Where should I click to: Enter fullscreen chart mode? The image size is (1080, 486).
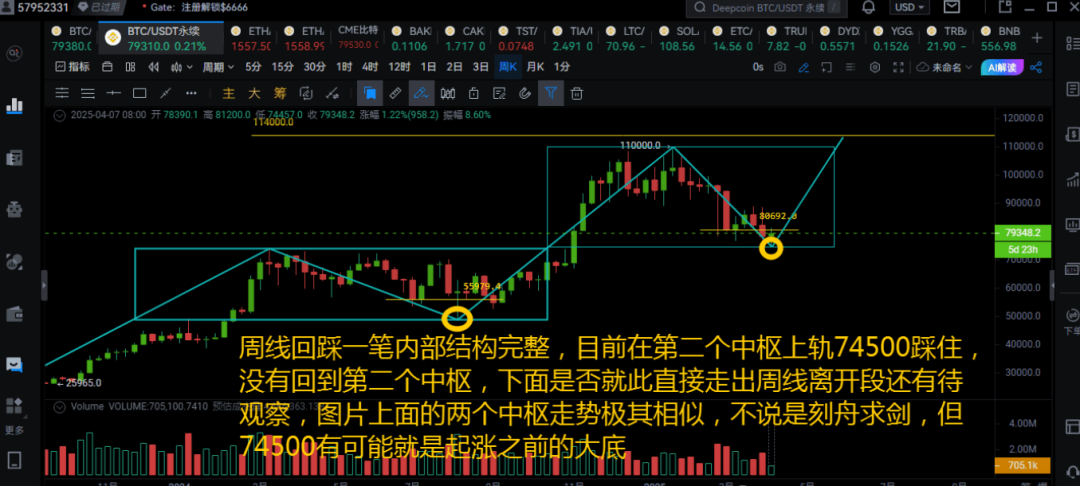897,67
